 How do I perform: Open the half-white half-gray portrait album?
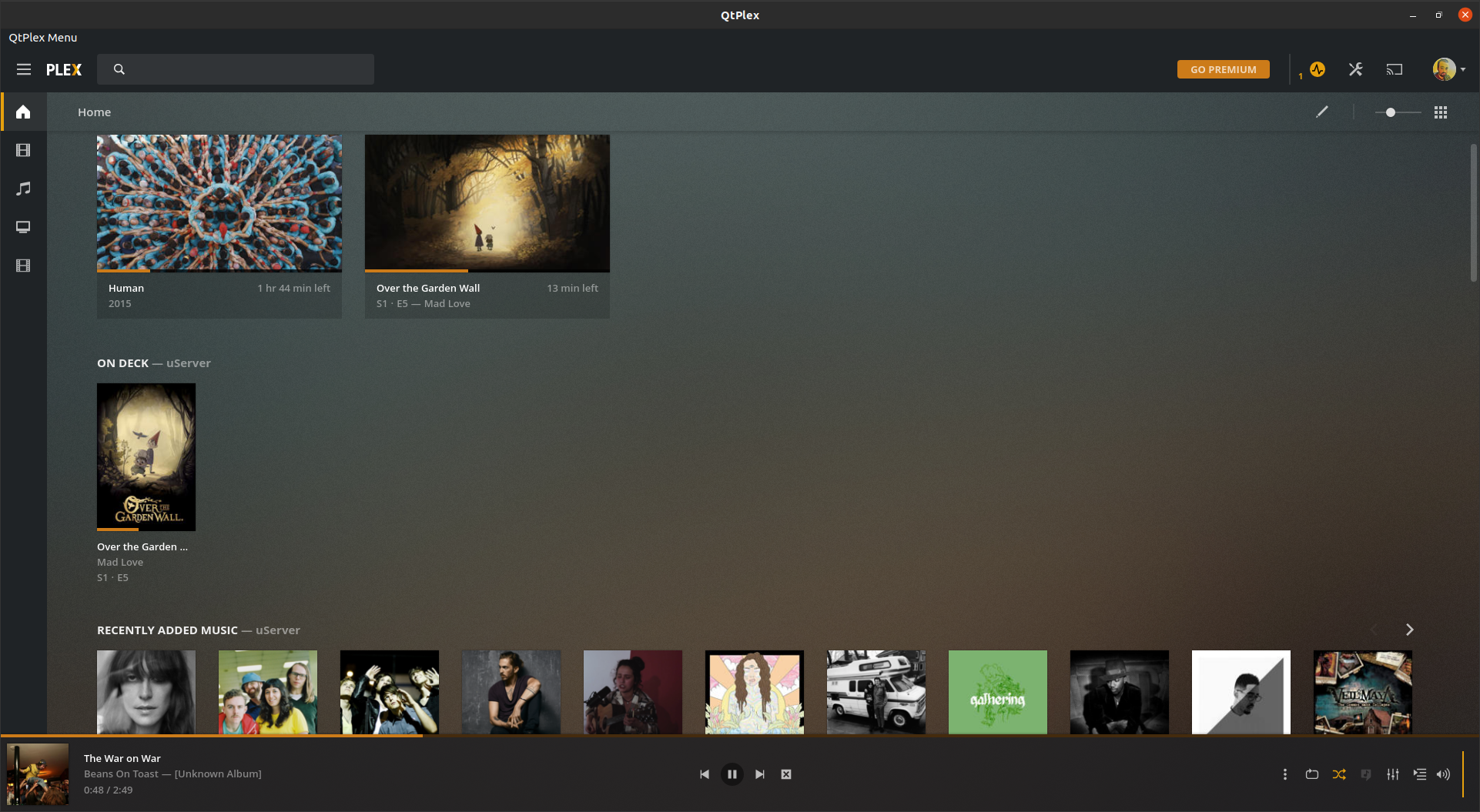point(1241,692)
